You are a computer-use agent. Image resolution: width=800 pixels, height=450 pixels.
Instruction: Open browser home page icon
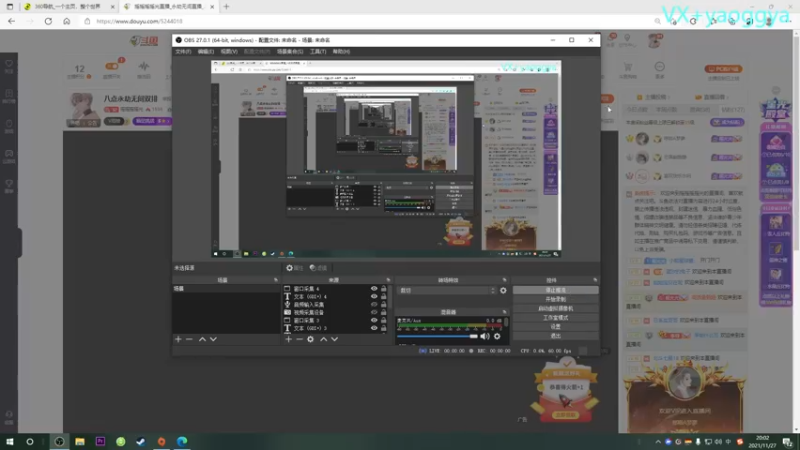[66, 21]
